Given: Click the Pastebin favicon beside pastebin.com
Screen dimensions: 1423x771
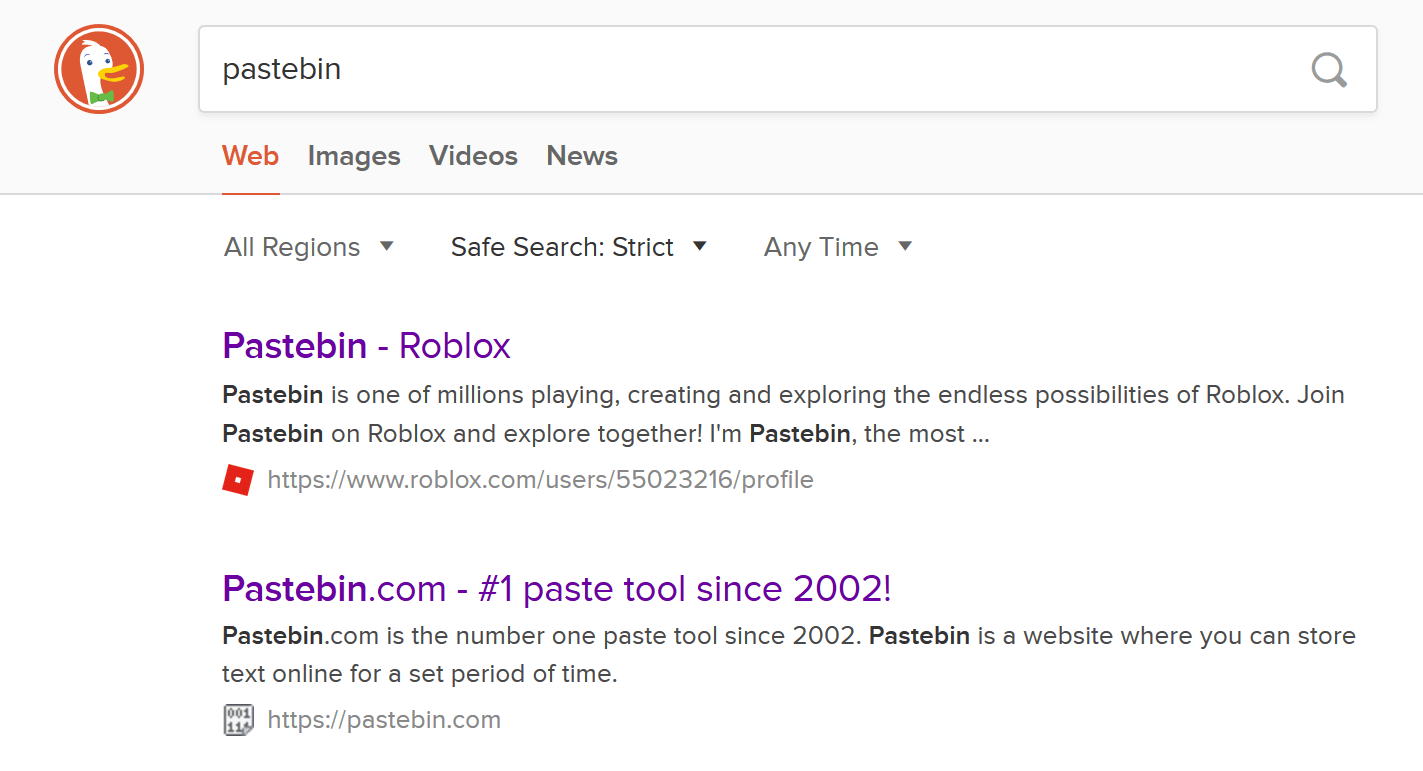Looking at the screenshot, I should tap(238, 719).
